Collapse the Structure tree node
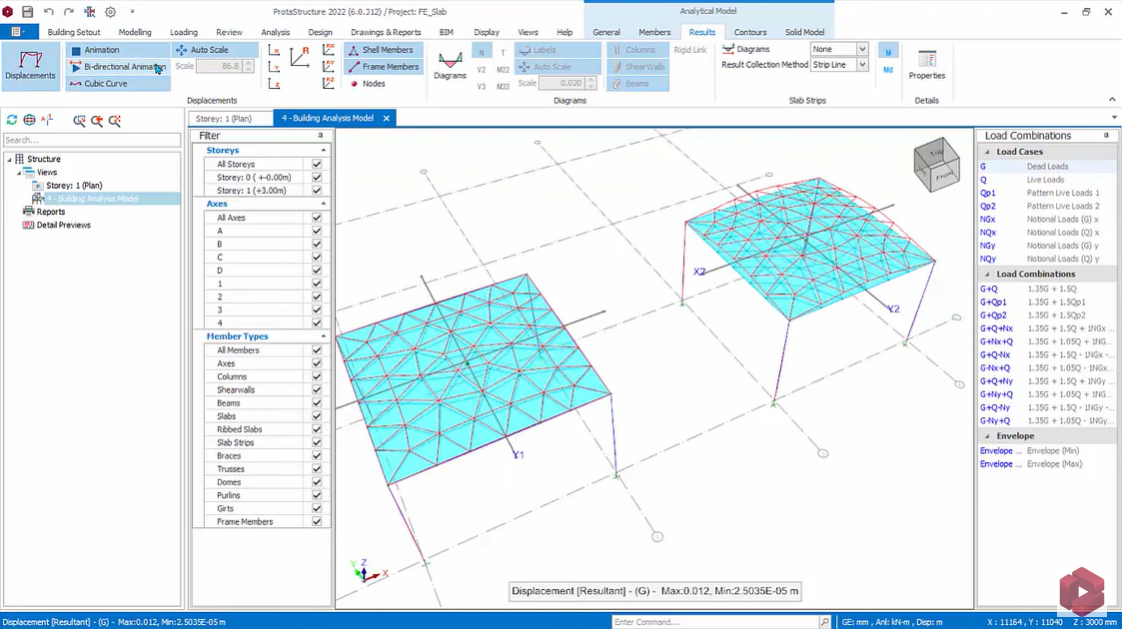The image size is (1122, 629). 9,159
